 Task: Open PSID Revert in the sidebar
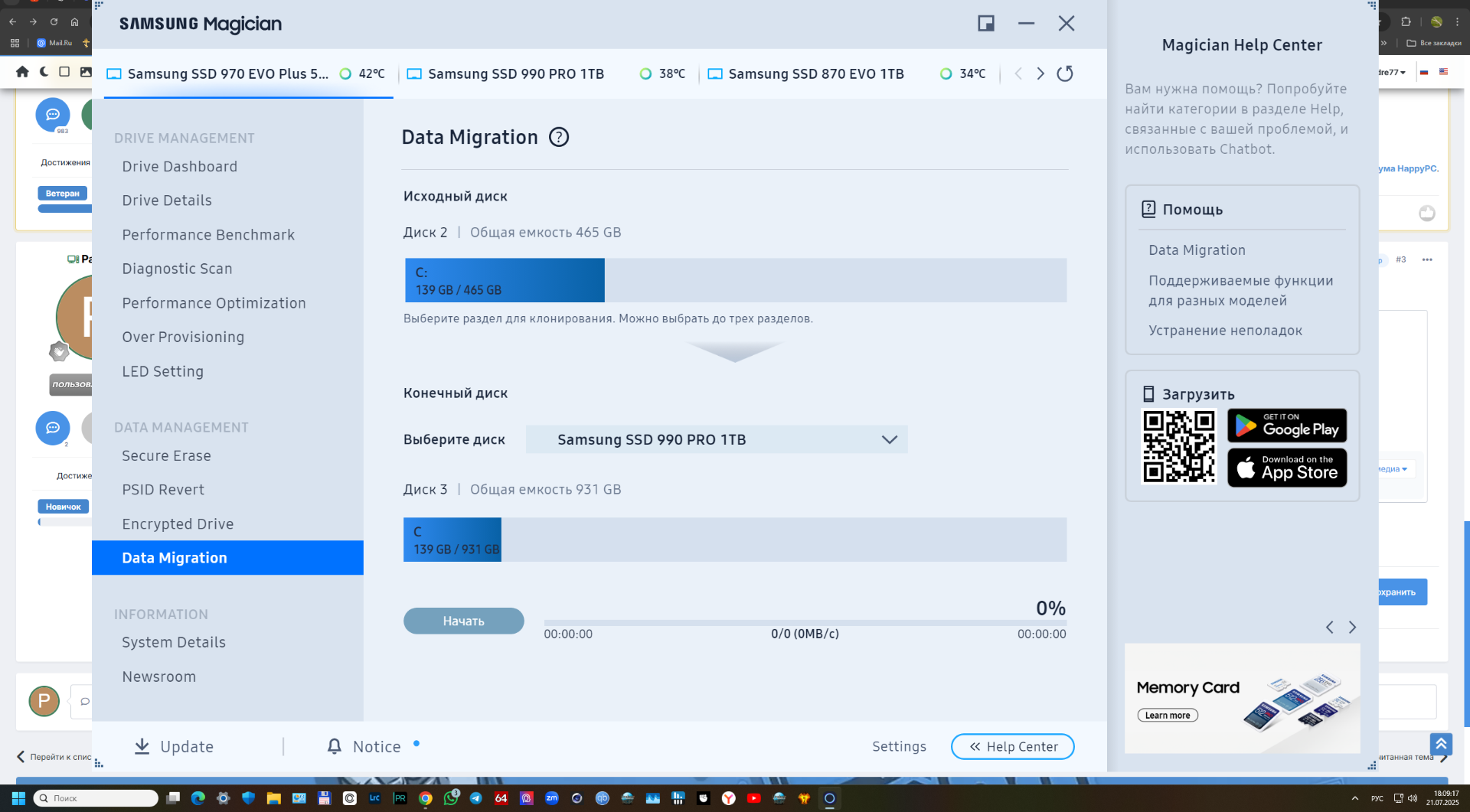coord(163,490)
